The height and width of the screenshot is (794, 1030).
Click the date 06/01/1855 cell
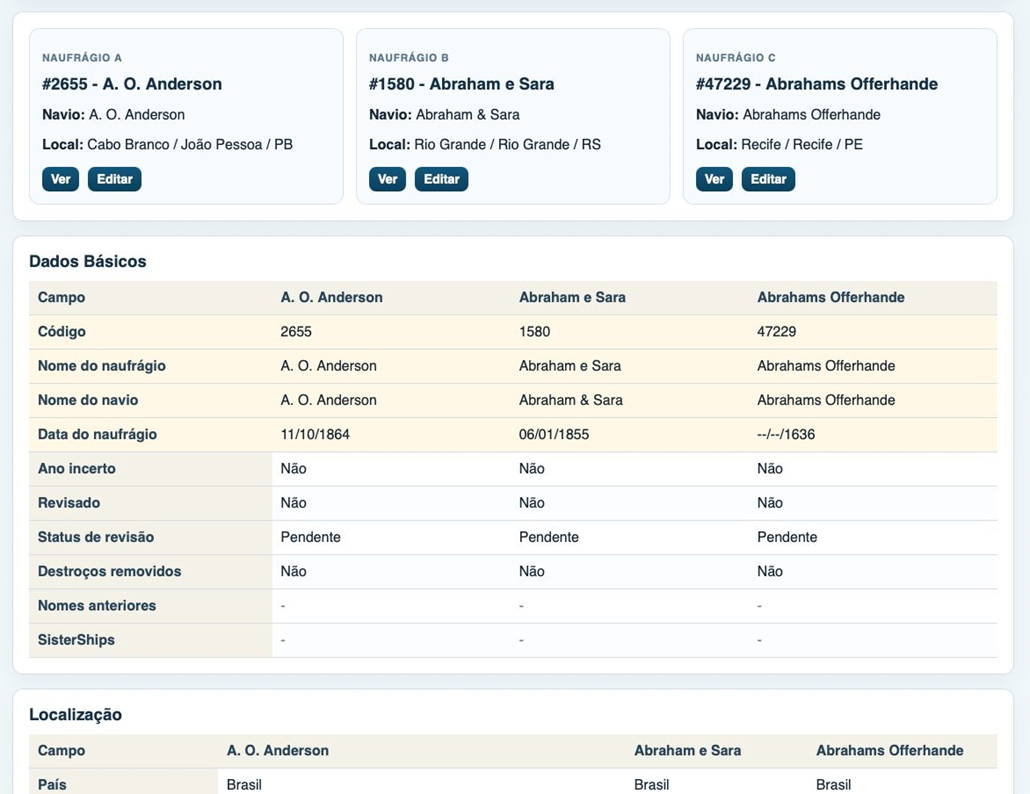(x=630, y=434)
